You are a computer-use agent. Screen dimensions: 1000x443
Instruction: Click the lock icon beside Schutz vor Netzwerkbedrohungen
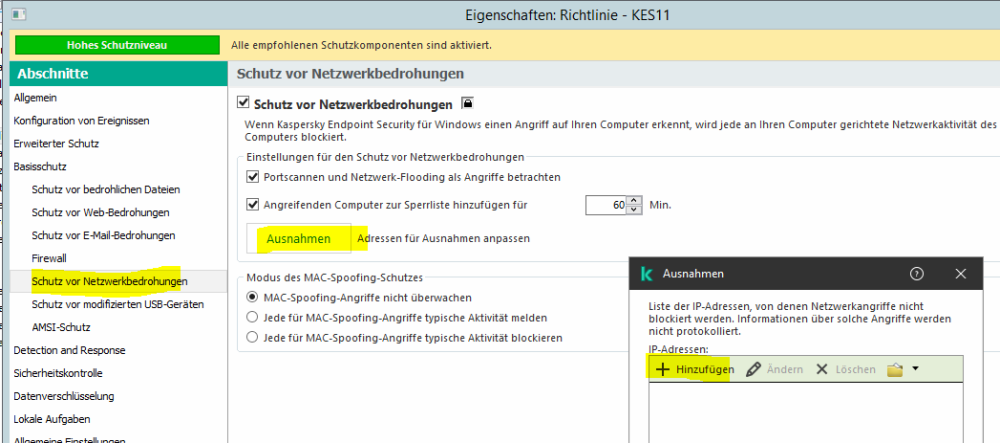[x=467, y=103]
